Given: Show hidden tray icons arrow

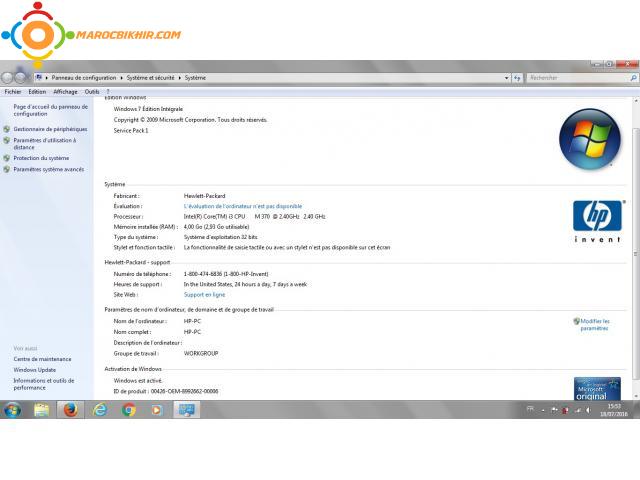Looking at the screenshot, I should (543, 410).
